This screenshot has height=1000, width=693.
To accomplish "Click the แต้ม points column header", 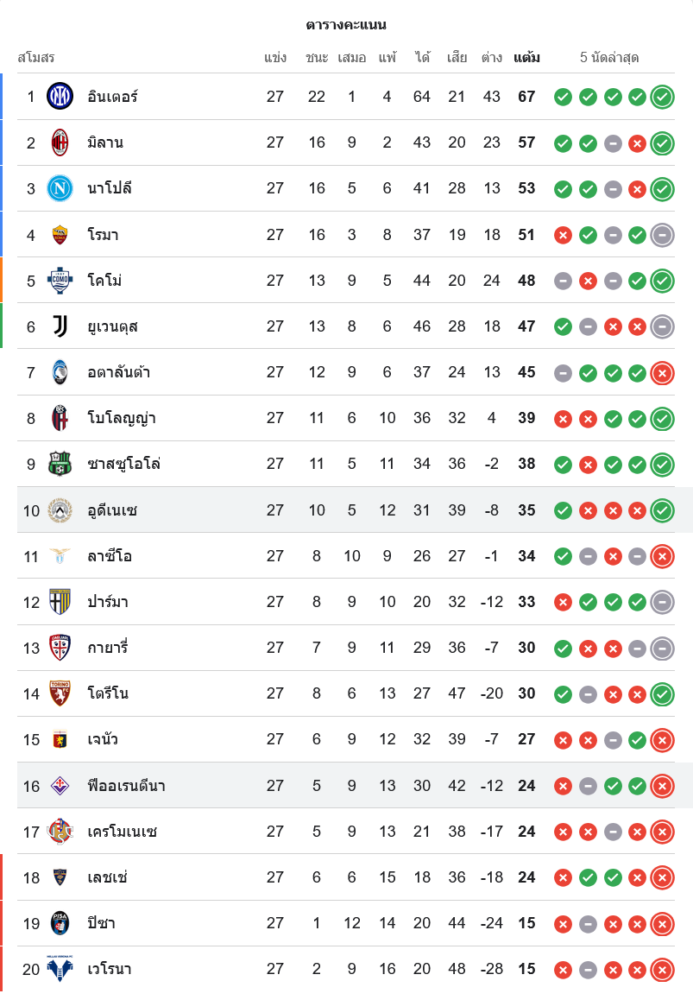I will 526,58.
